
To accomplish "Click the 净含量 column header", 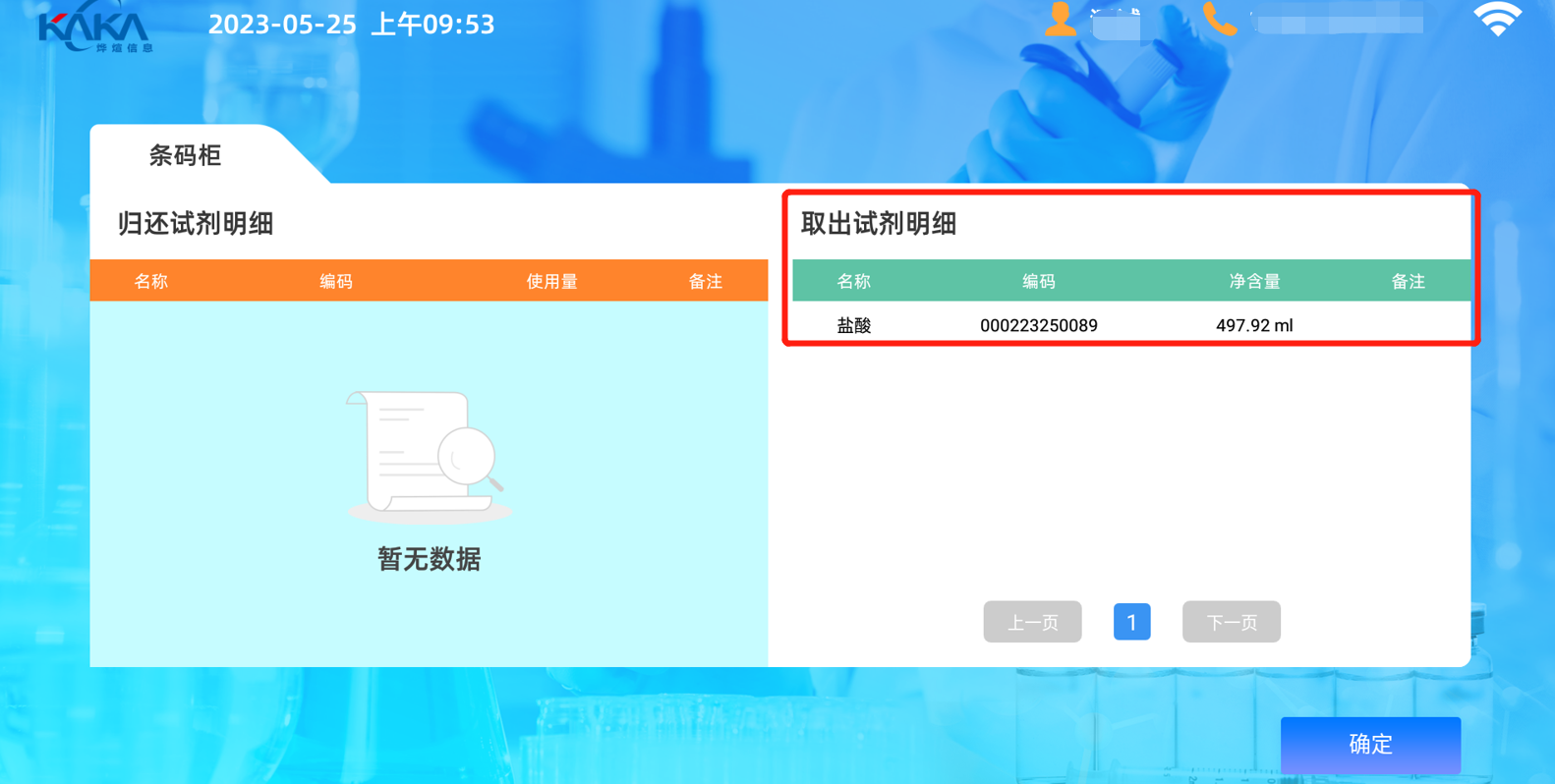I will click(x=1254, y=282).
